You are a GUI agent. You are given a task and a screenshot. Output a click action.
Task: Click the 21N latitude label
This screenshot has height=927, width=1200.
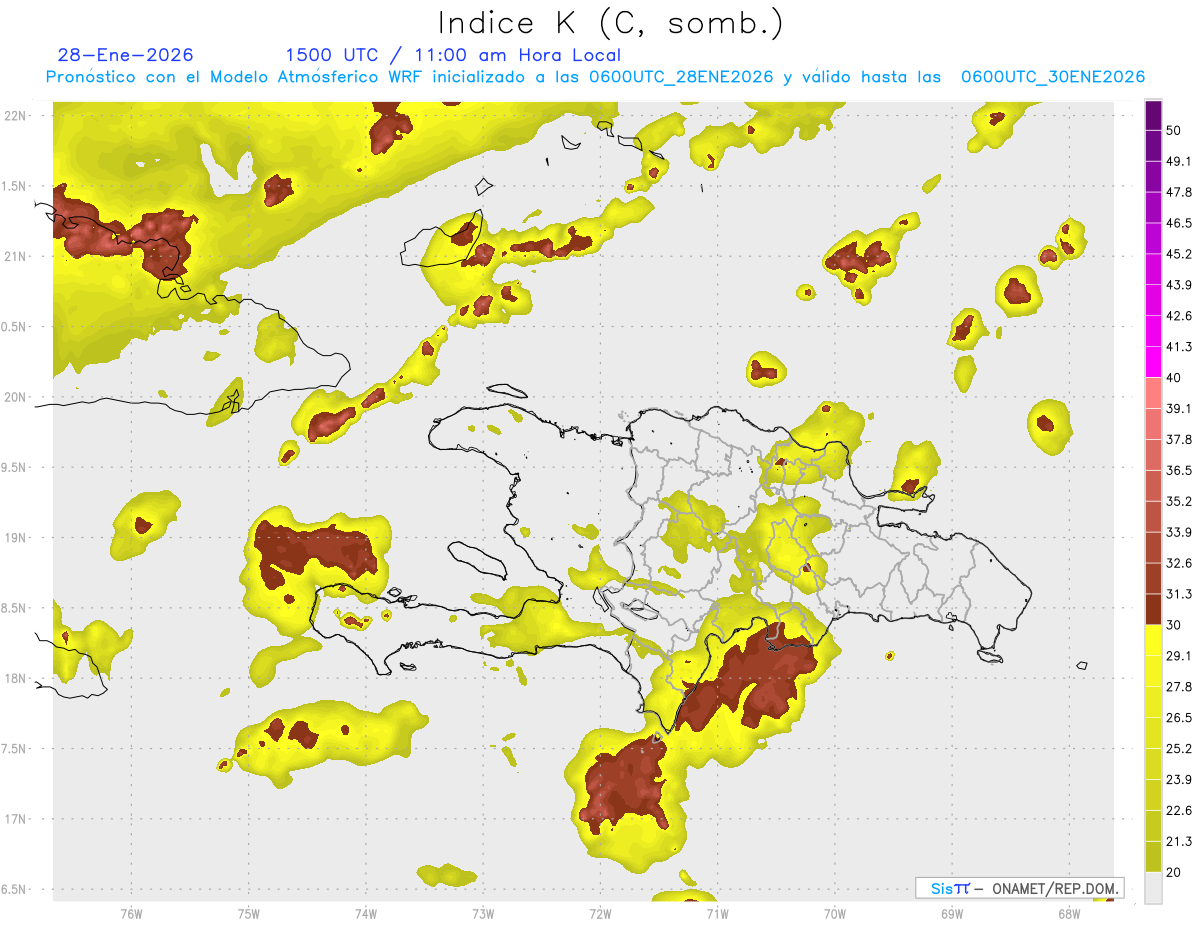coord(14,256)
